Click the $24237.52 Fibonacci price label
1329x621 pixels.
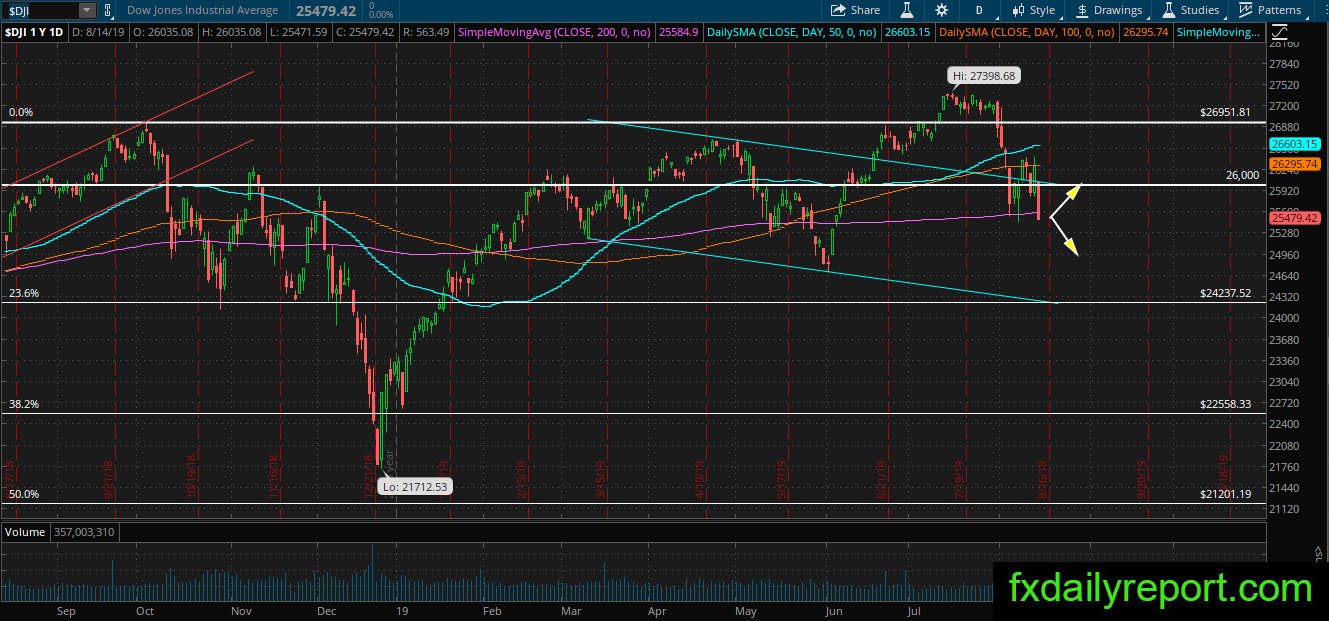pyautogui.click(x=1226, y=293)
